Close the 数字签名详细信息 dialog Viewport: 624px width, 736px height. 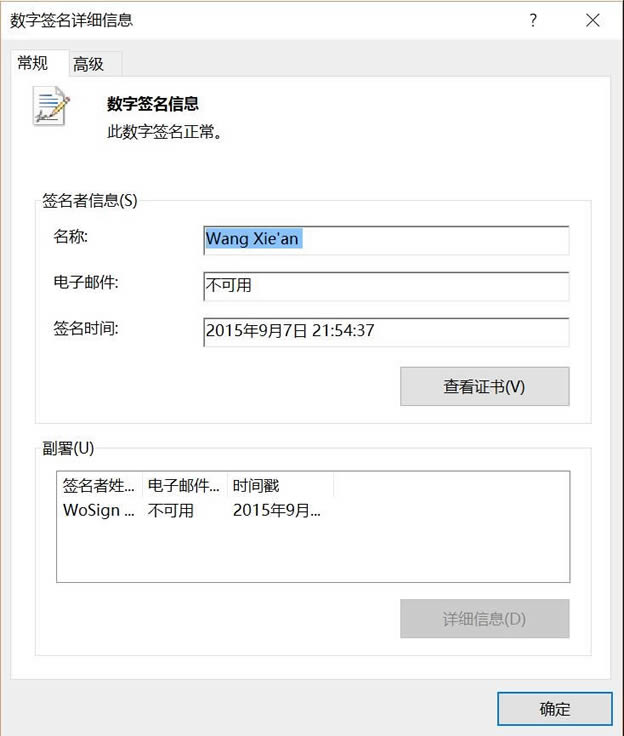click(593, 20)
